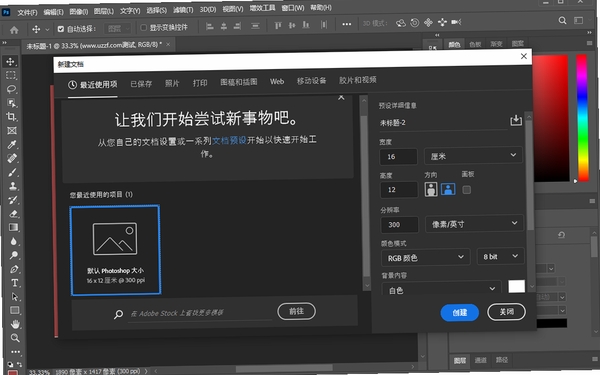Open the 滤镜(T) menu
Image resolution: width=600 pixels, height=375 pixels.
click(x=183, y=10)
